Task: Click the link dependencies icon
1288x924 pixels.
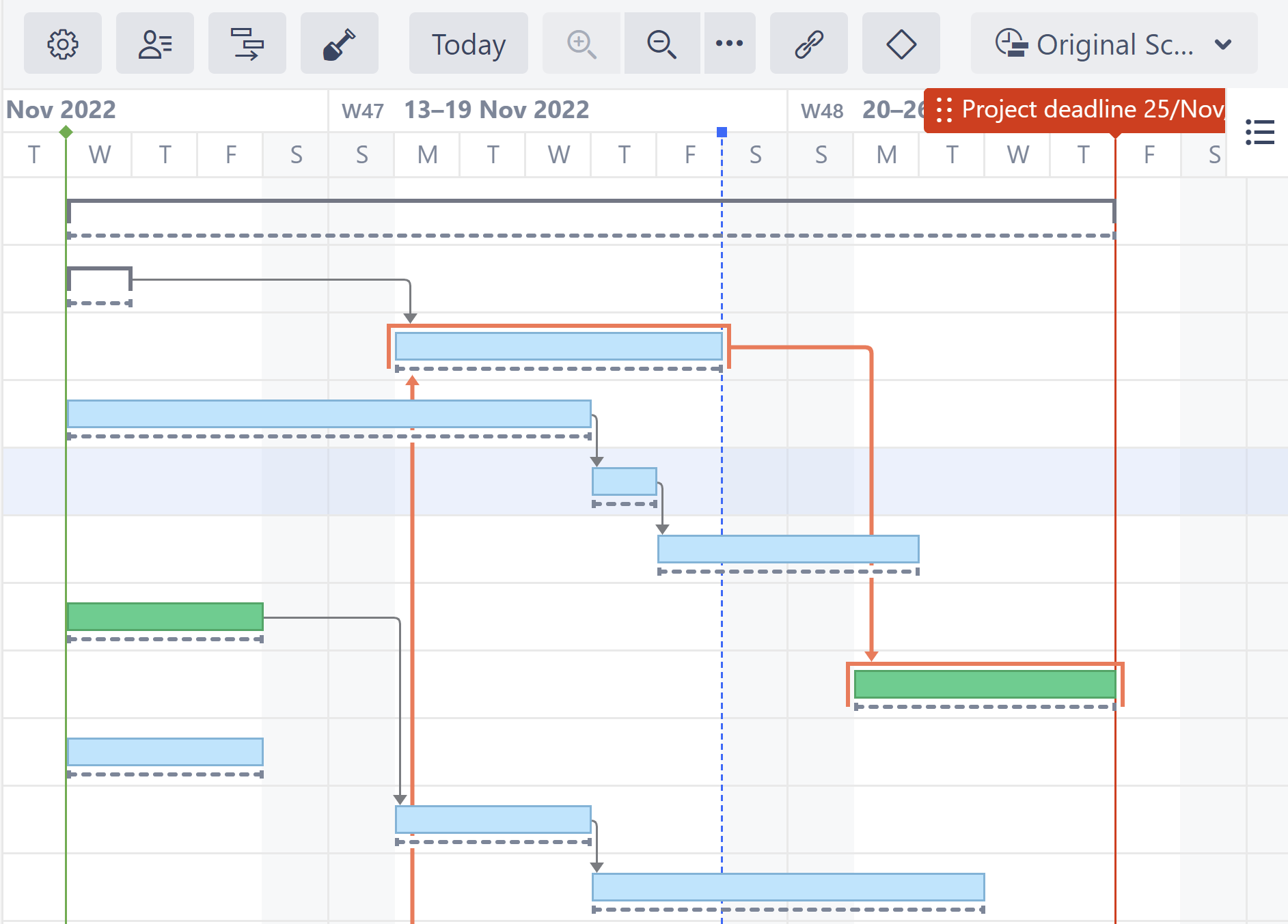Action: point(808,44)
